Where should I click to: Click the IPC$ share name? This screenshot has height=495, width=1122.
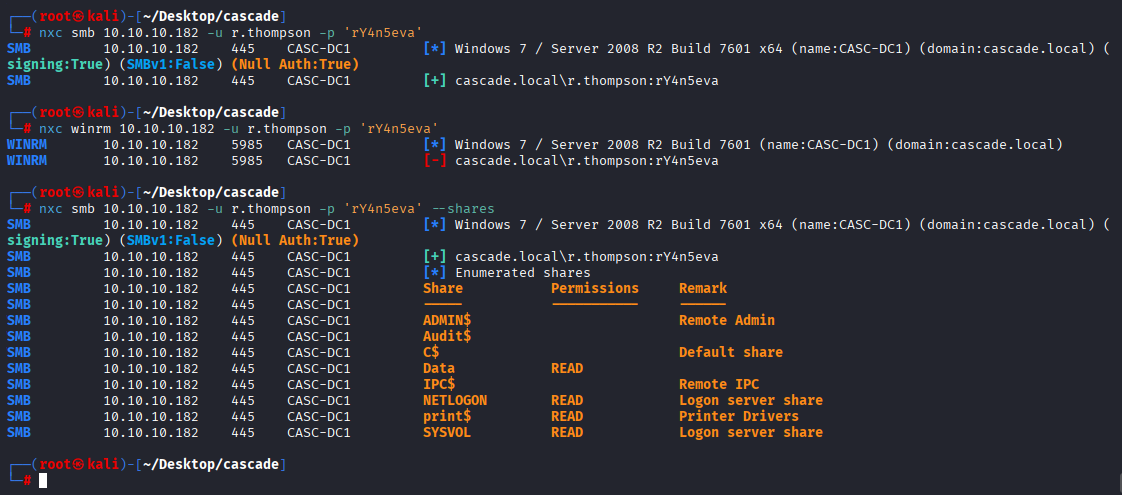pyautogui.click(x=439, y=384)
